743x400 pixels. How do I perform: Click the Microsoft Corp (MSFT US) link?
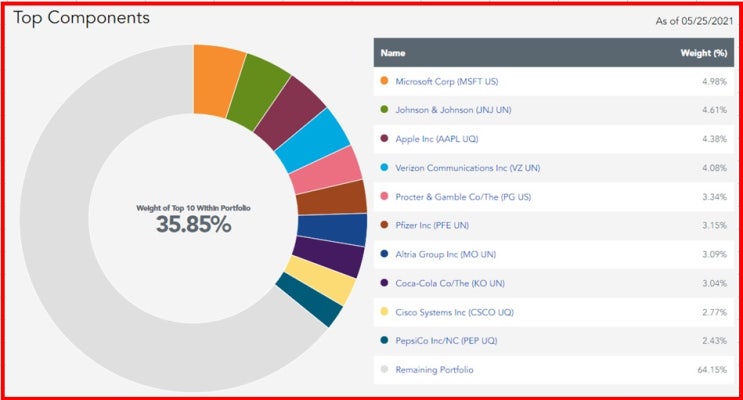[x=447, y=82]
